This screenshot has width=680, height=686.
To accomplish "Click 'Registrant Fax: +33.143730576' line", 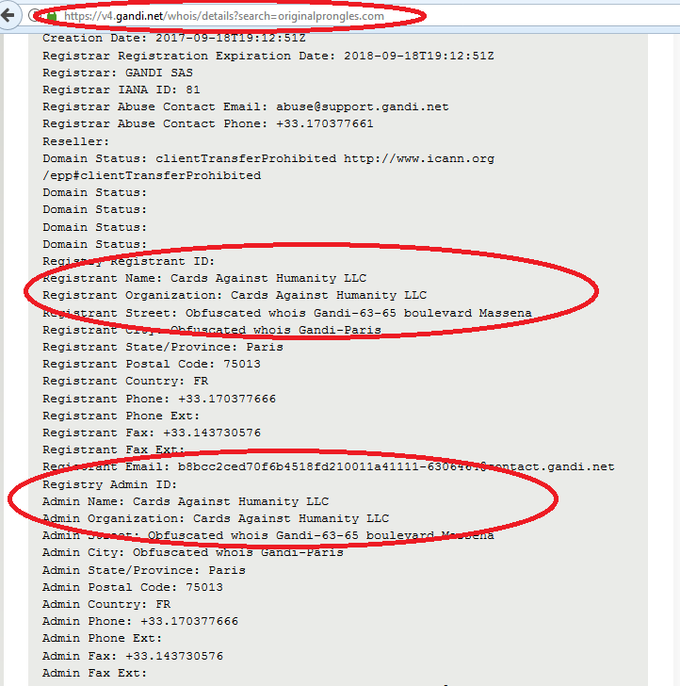I will click(151, 433).
